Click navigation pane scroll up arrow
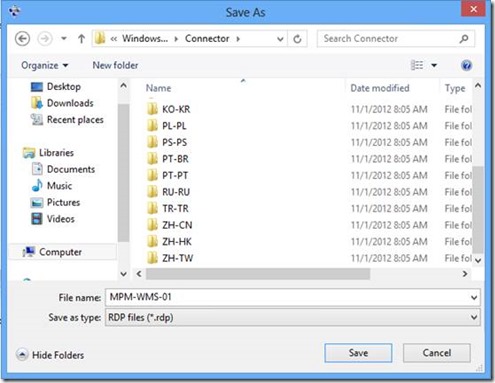This screenshot has width=495, height=383. (x=123, y=86)
